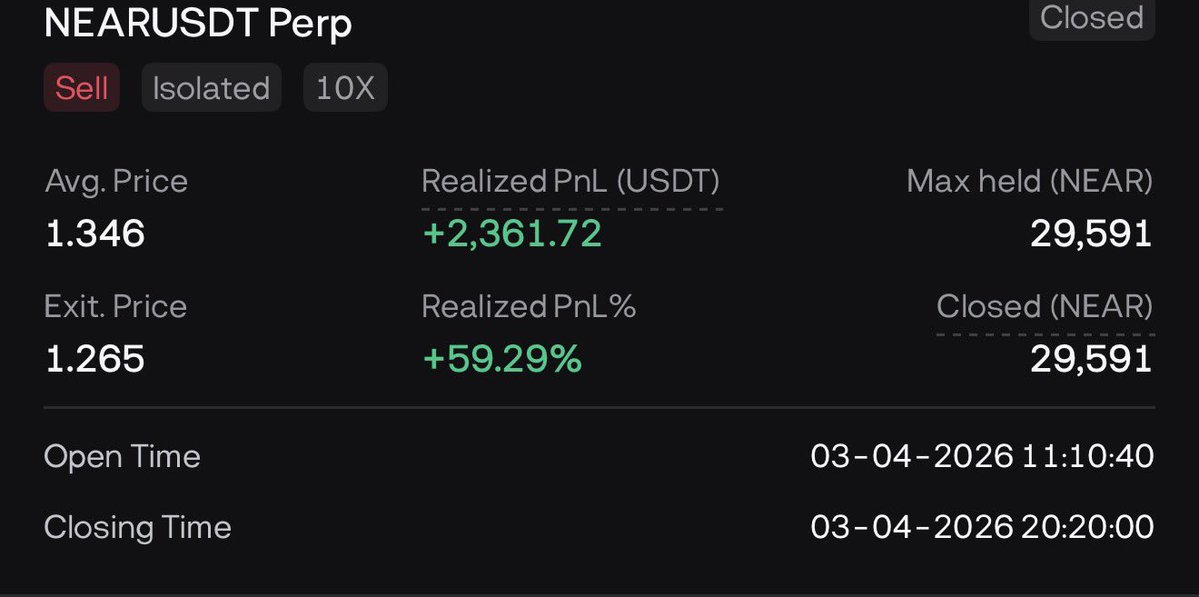Click the underlined Closed (NEAR) label
Screen dimensions: 1199x597
[x=1044, y=306]
